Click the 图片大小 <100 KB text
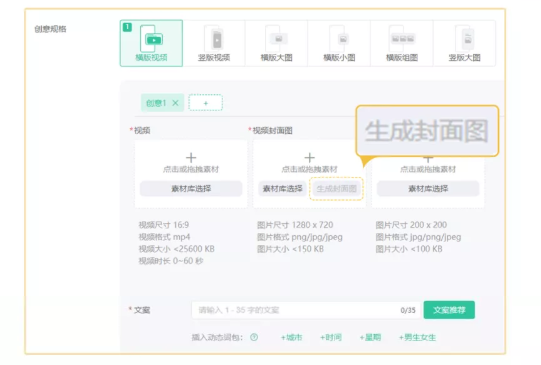Viewport: 541px width, 365px height. point(409,249)
